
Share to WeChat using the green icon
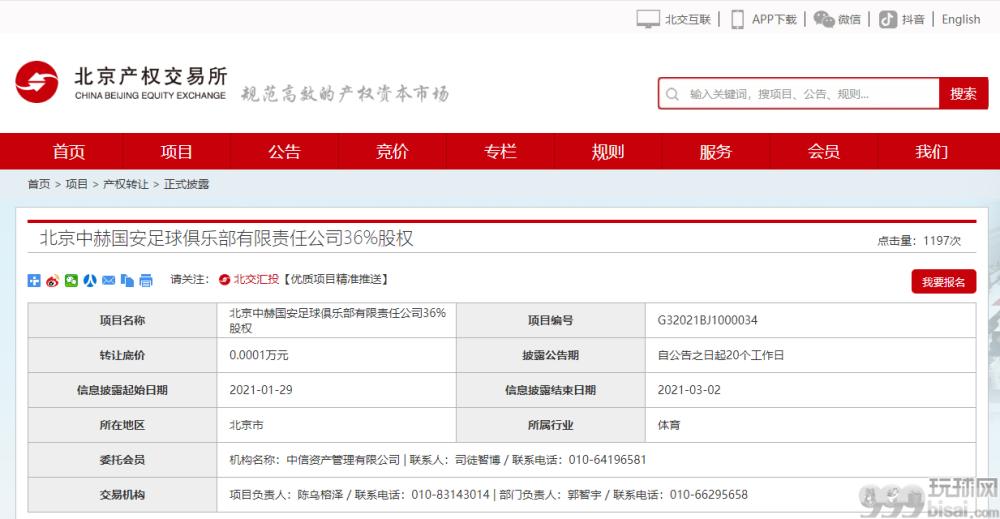[71, 281]
